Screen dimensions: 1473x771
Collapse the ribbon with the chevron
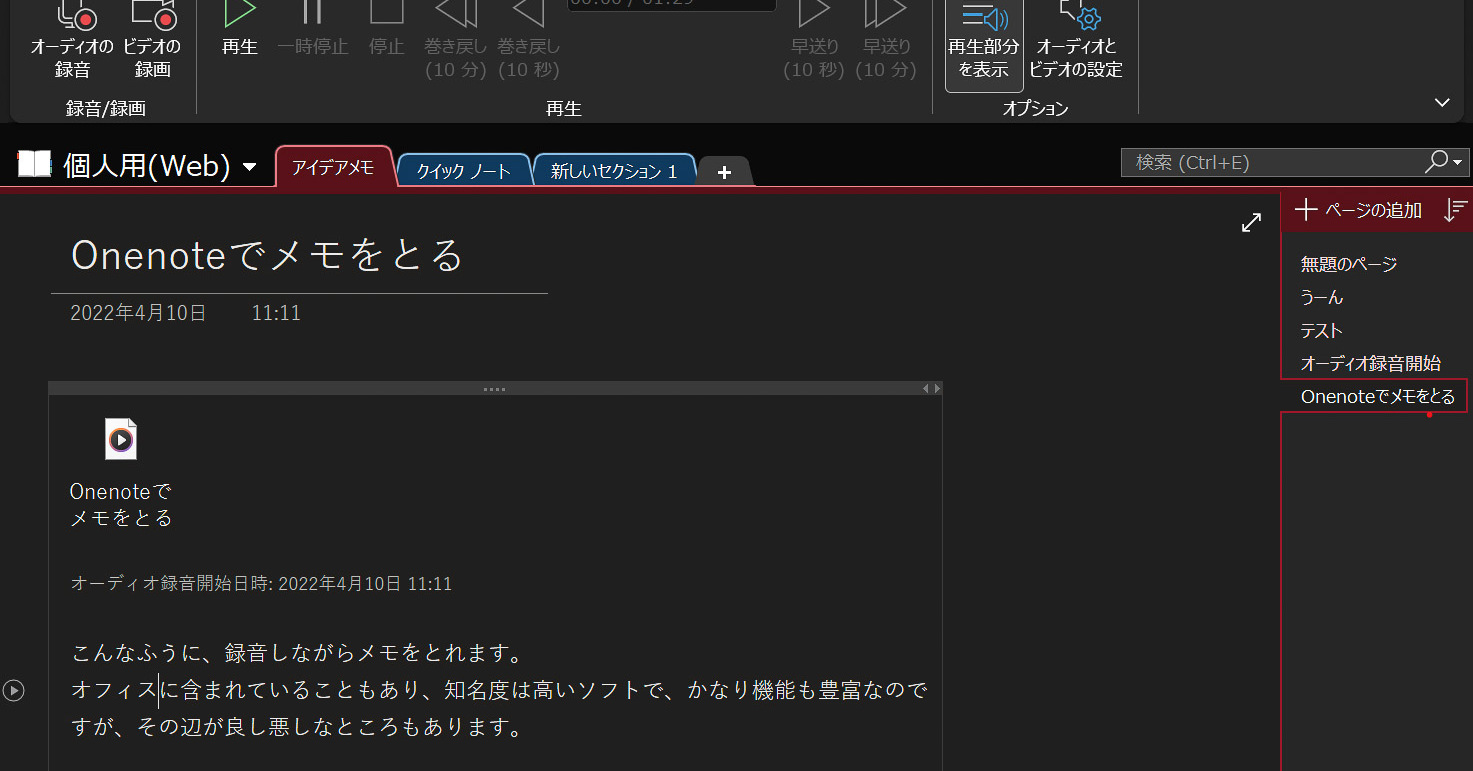coord(1442,102)
